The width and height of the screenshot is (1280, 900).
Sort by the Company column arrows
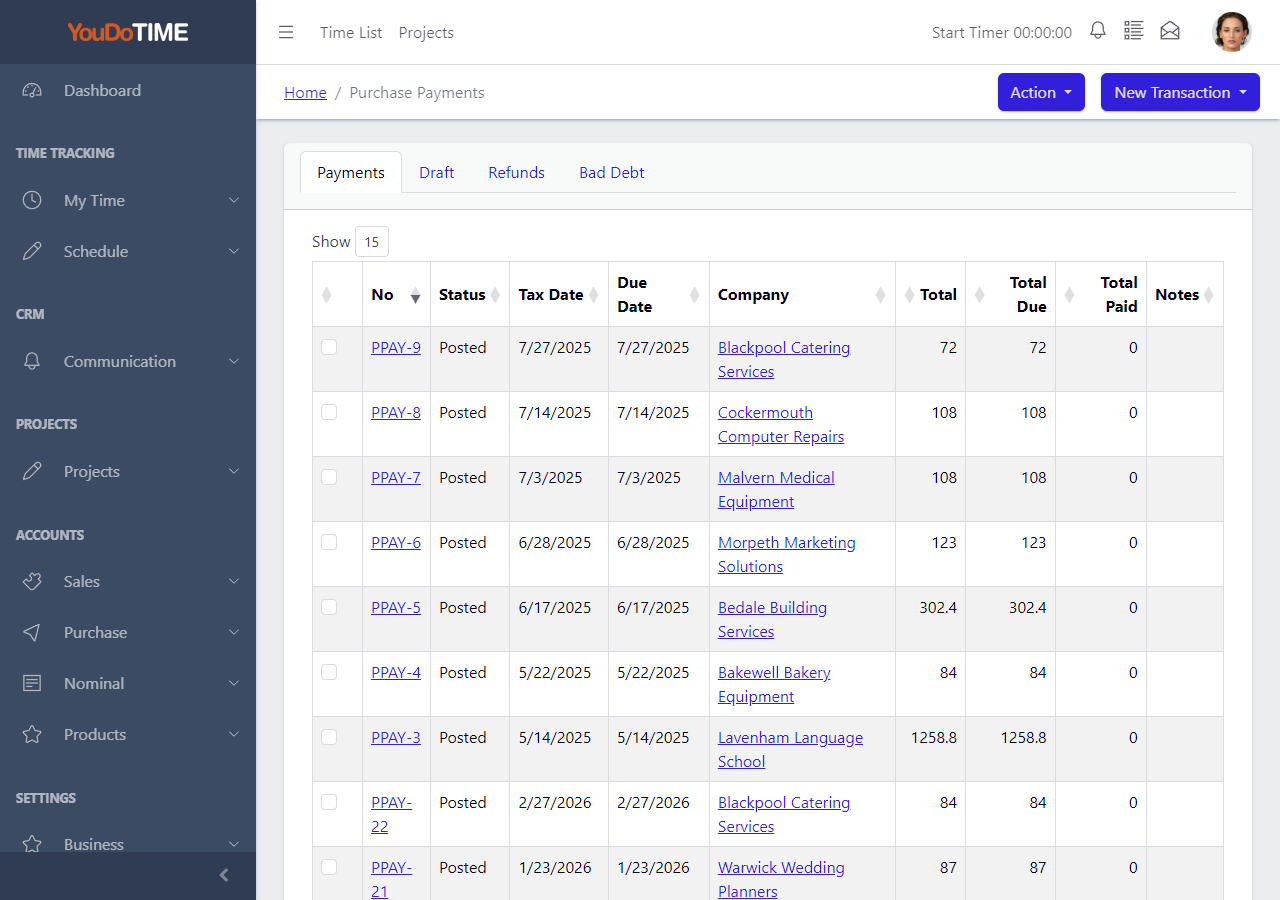(881, 295)
